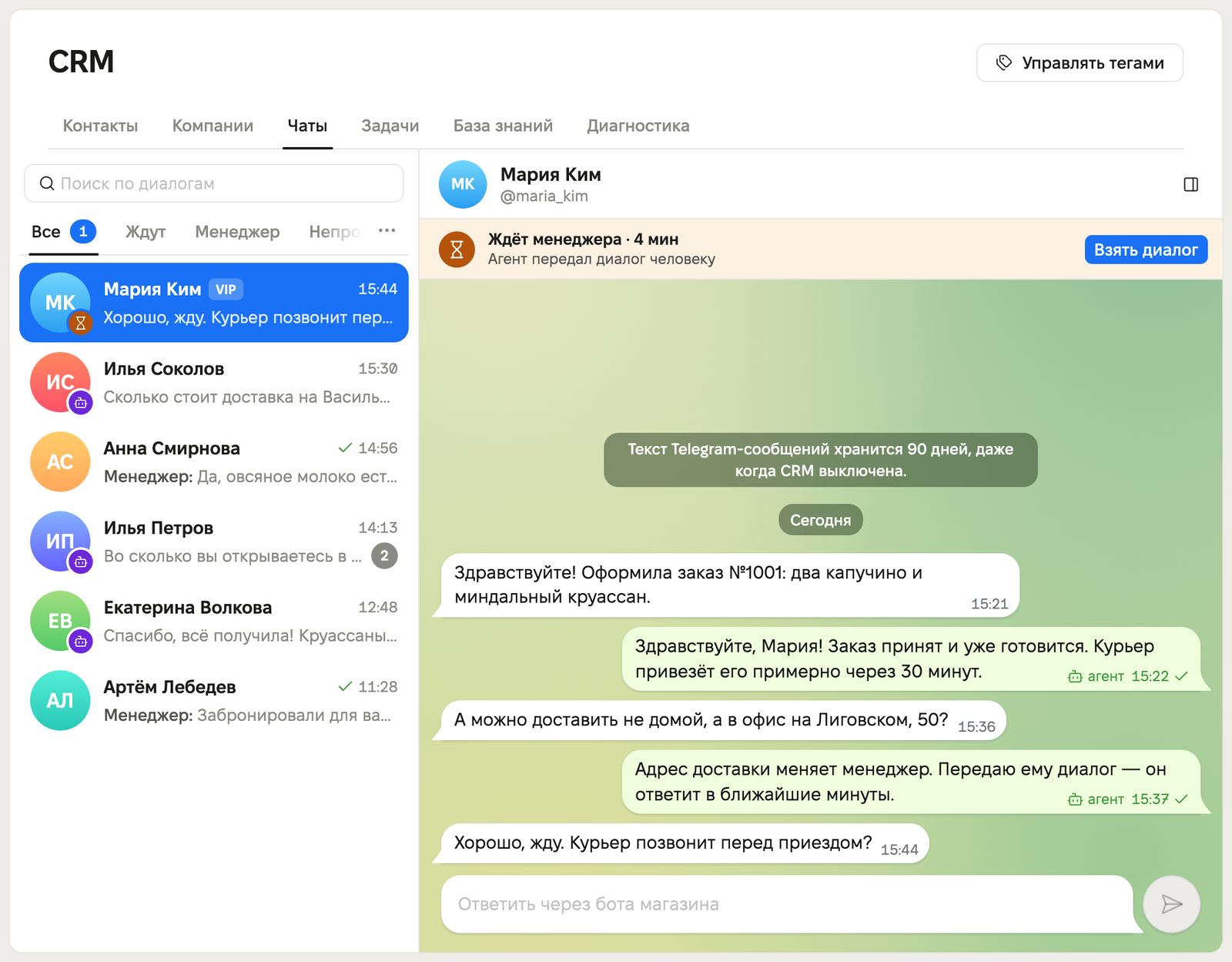Click unread badge 2 on Илья Петров chat
Image resolution: width=1232 pixels, height=962 pixels.
tap(384, 555)
